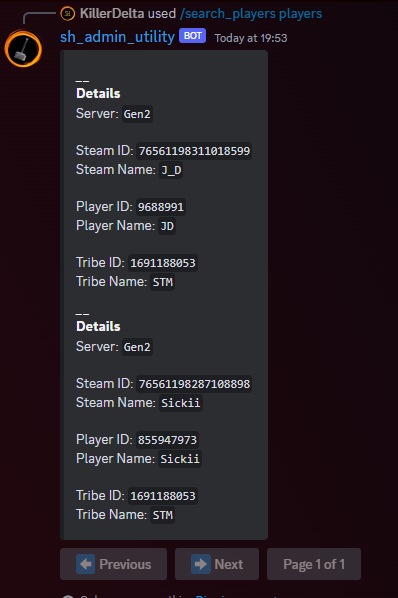Click the Today at 19:53 timestamp
The width and height of the screenshot is (398, 598).
click(250, 38)
